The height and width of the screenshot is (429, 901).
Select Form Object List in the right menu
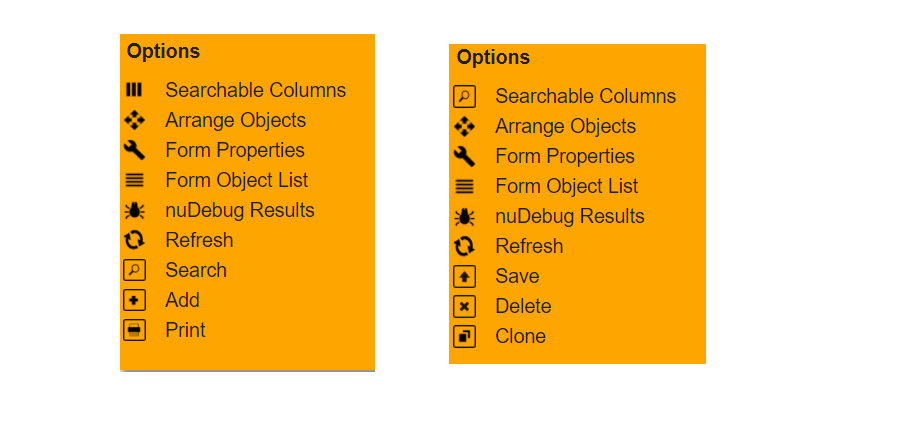click(566, 186)
